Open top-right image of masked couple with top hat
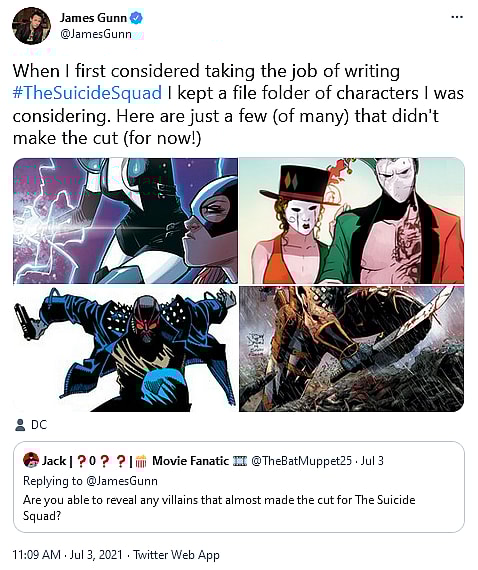The width and height of the screenshot is (478, 570). pyautogui.click(x=352, y=221)
